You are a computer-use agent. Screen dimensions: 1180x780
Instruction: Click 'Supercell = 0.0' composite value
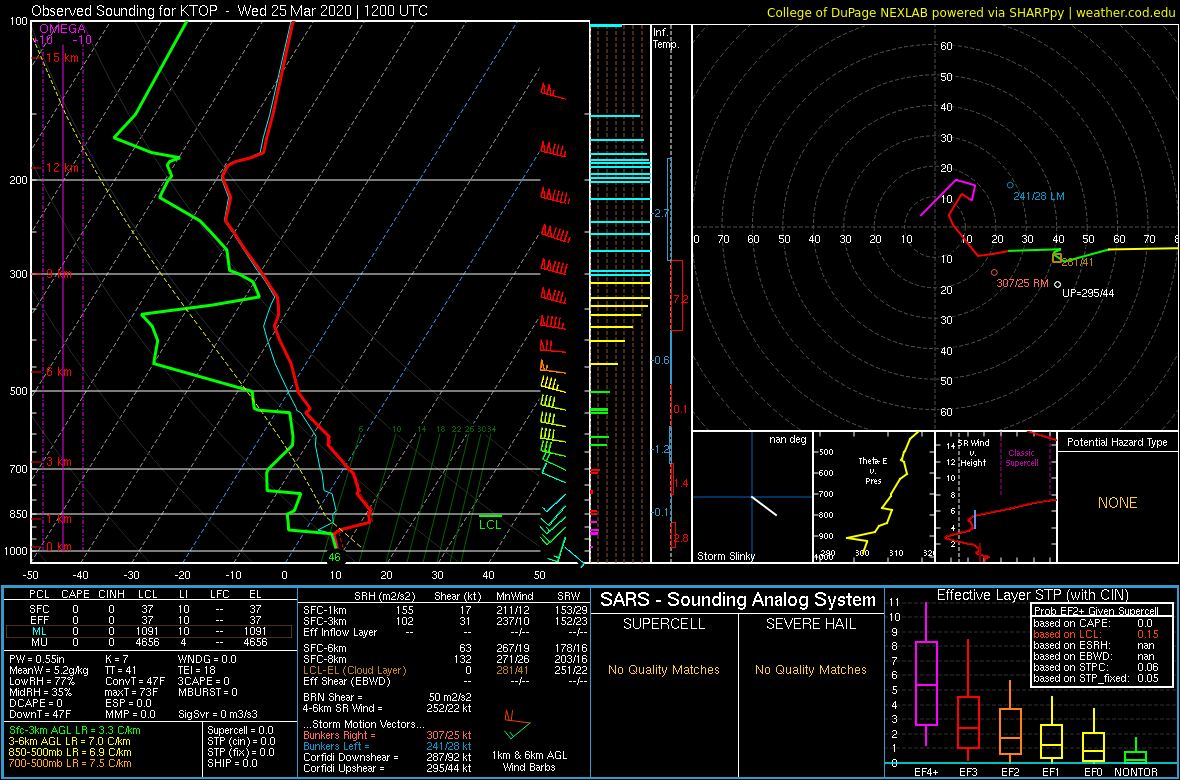click(241, 730)
